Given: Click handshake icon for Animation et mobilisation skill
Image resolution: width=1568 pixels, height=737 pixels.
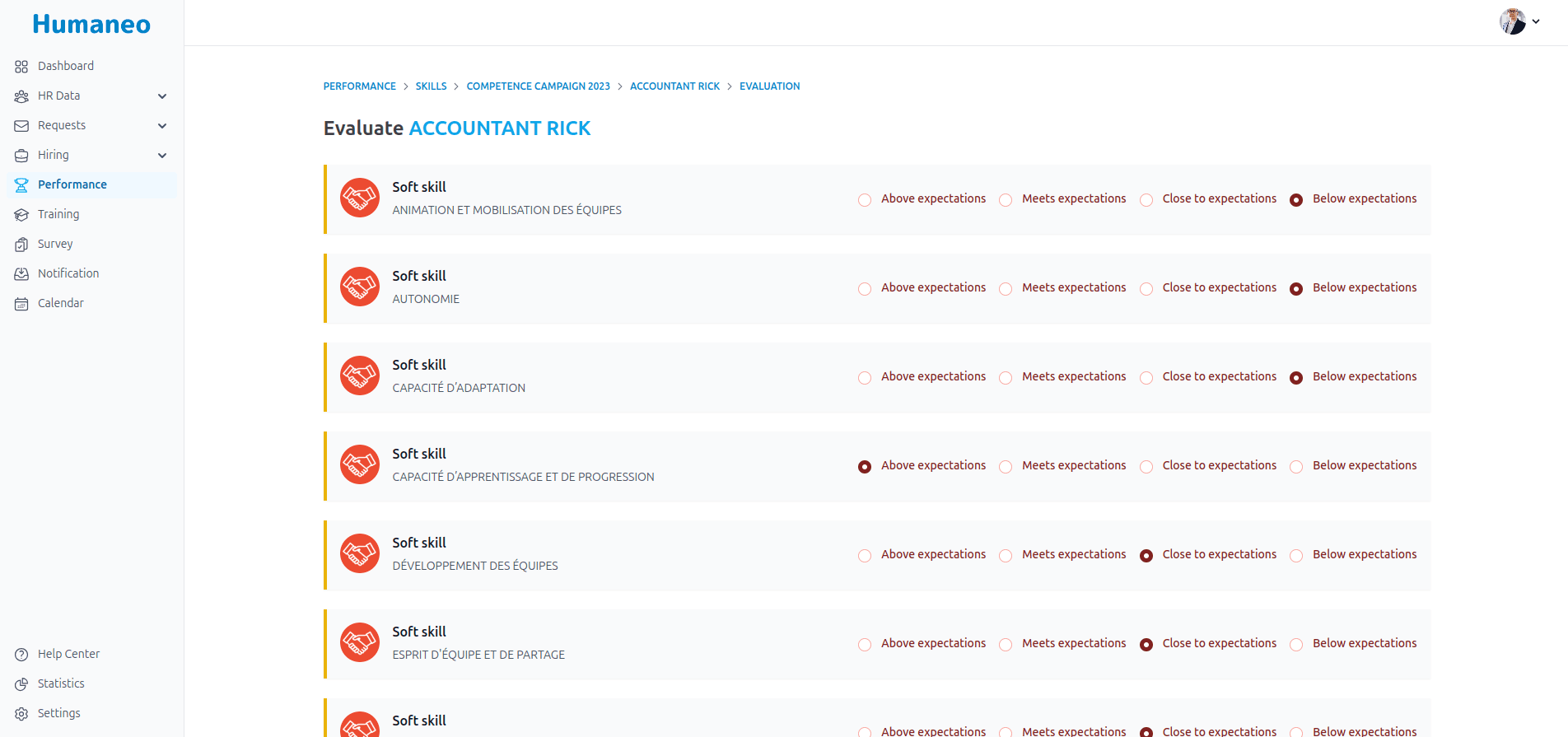Looking at the screenshot, I should pyautogui.click(x=360, y=198).
